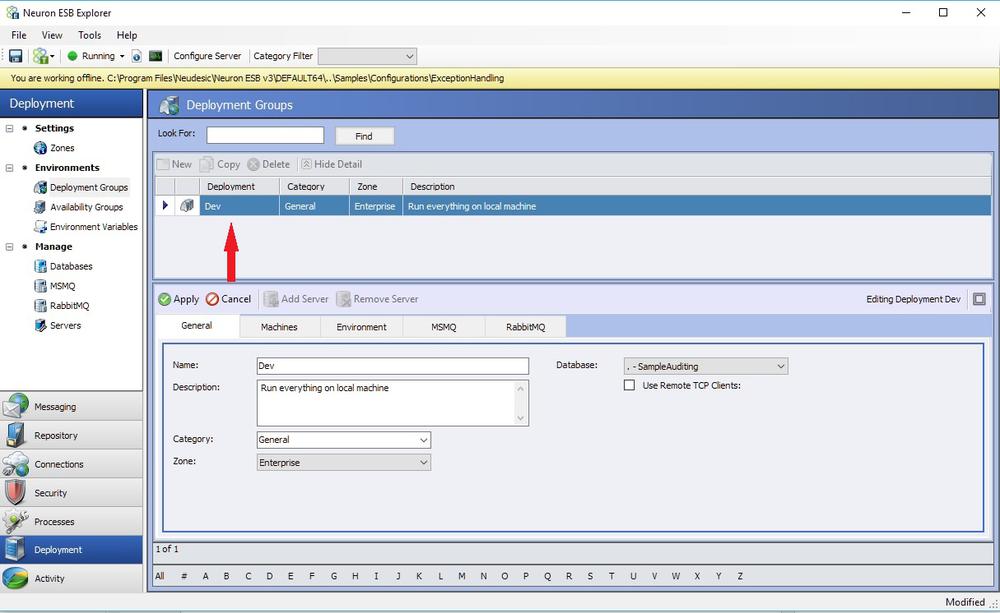Open the Repository navigation section
This screenshot has width=1000, height=613.
[71, 435]
